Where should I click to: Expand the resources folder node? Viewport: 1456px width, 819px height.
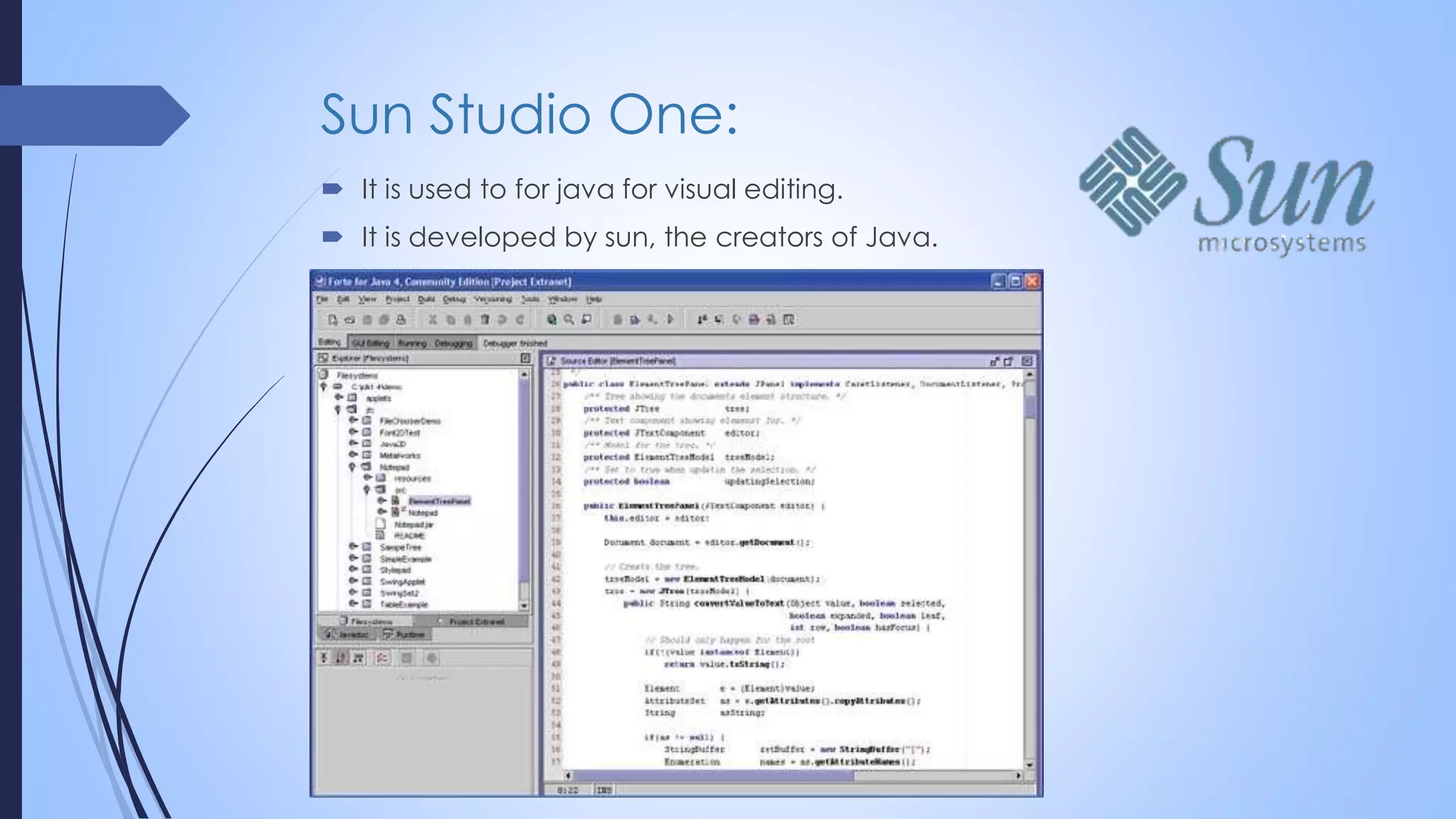[x=368, y=478]
